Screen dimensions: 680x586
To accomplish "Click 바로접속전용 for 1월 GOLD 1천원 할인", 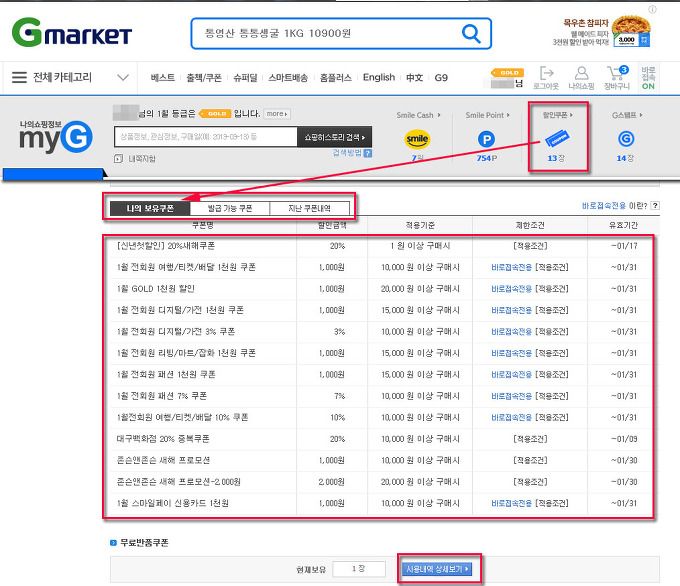I will pyautogui.click(x=511, y=289).
